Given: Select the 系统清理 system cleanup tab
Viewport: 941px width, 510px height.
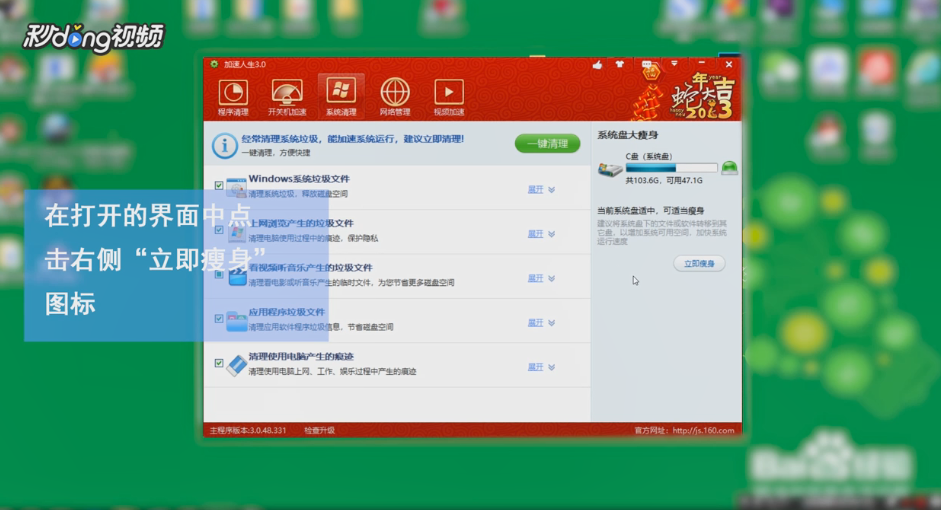Looking at the screenshot, I should (341, 96).
